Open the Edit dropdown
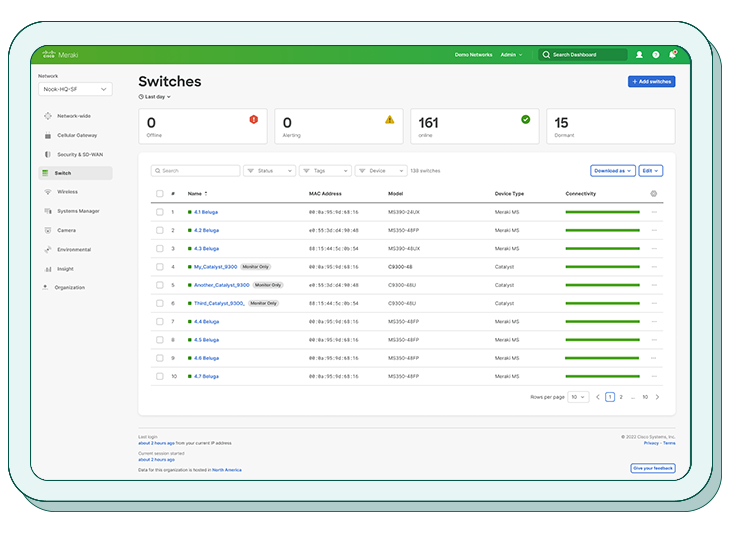Viewport: 730px width, 536px height. (650, 171)
